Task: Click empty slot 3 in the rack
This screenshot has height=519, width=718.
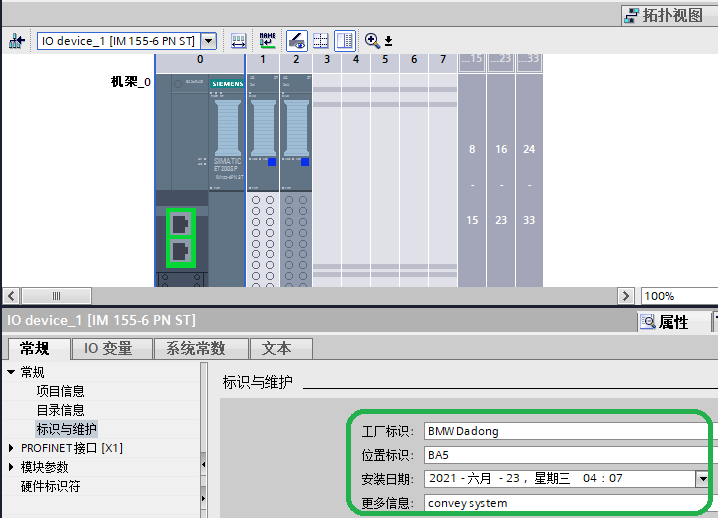Action: pos(327,180)
